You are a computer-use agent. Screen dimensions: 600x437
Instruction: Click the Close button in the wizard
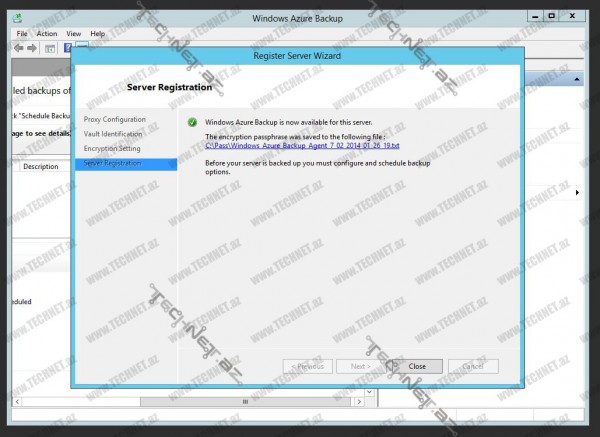[417, 366]
